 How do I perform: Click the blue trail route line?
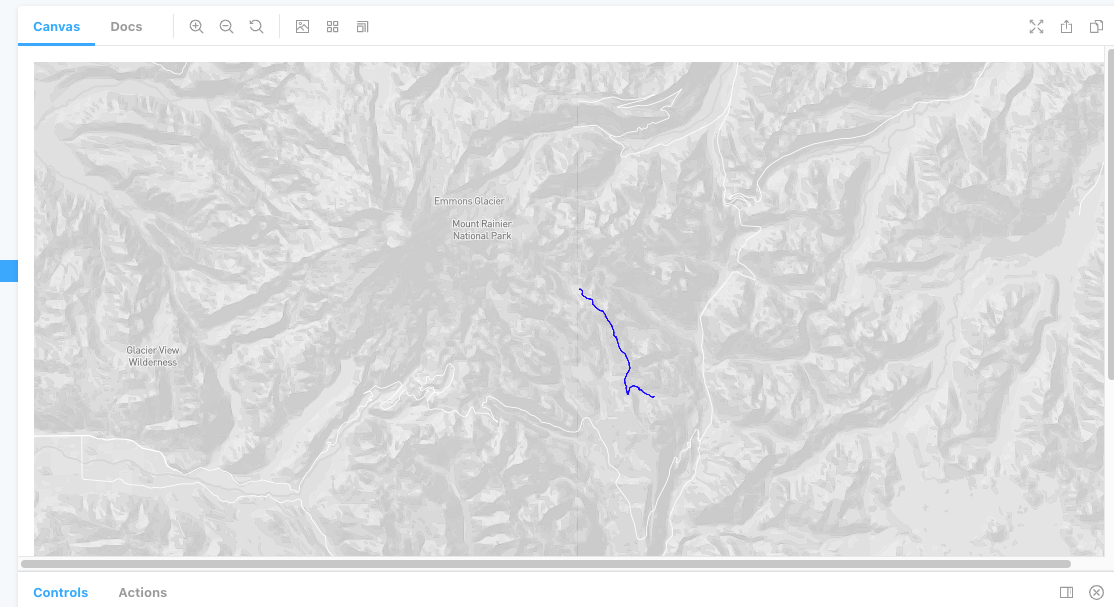click(x=613, y=330)
